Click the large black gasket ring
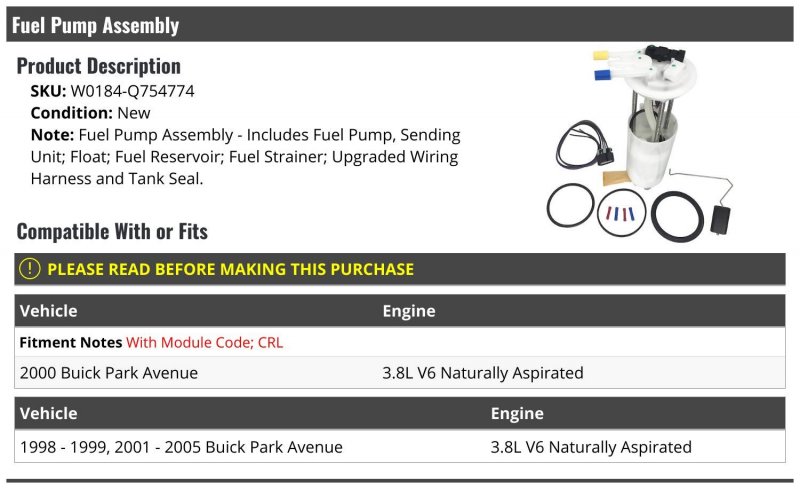The width and height of the screenshot is (800, 489). point(677,216)
